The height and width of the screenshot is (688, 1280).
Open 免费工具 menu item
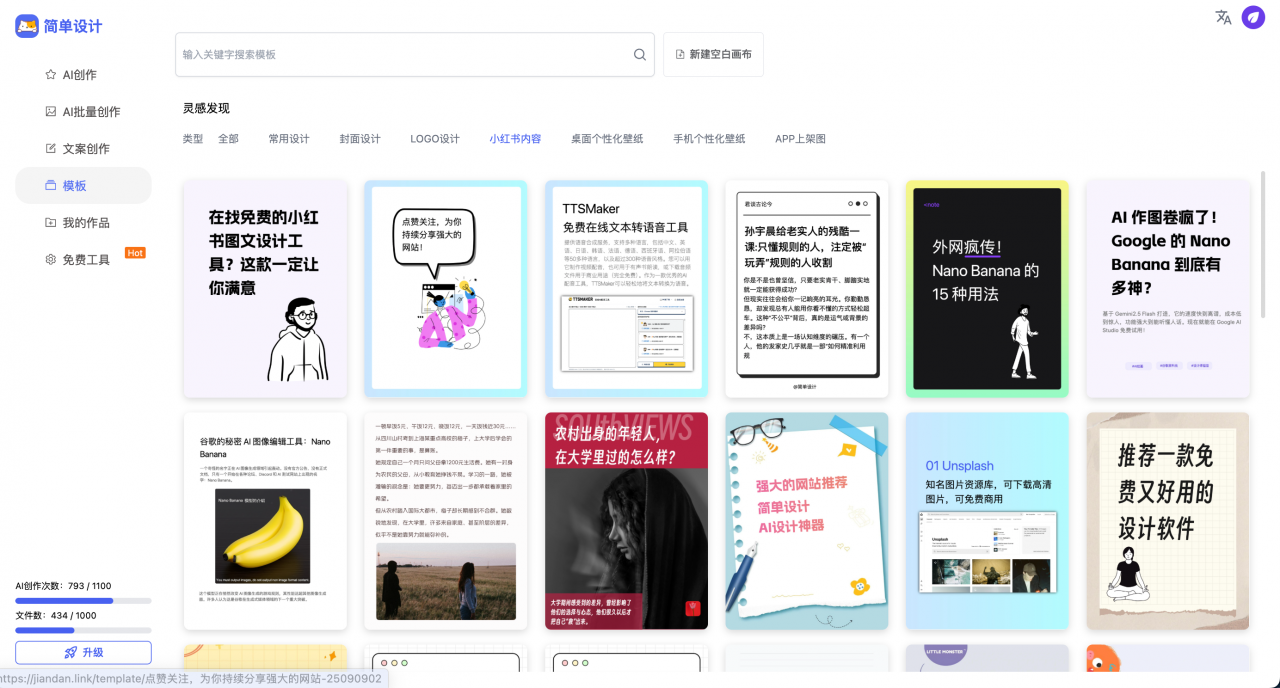point(83,259)
